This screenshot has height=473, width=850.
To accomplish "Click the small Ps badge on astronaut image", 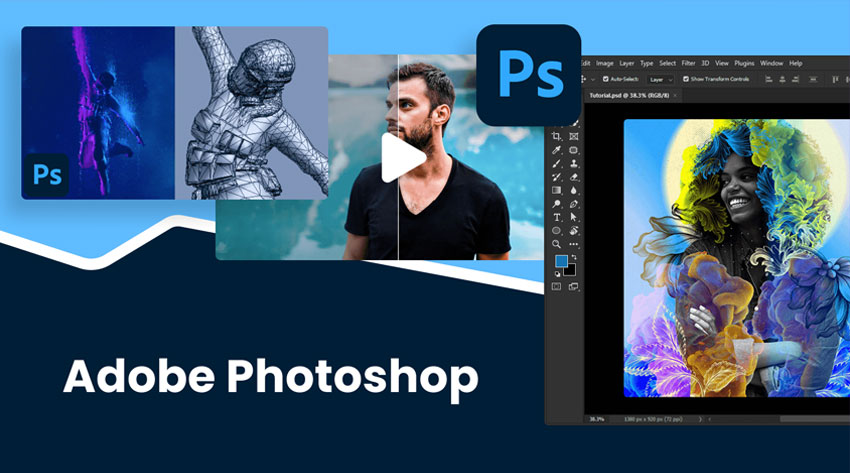I will (x=47, y=175).
